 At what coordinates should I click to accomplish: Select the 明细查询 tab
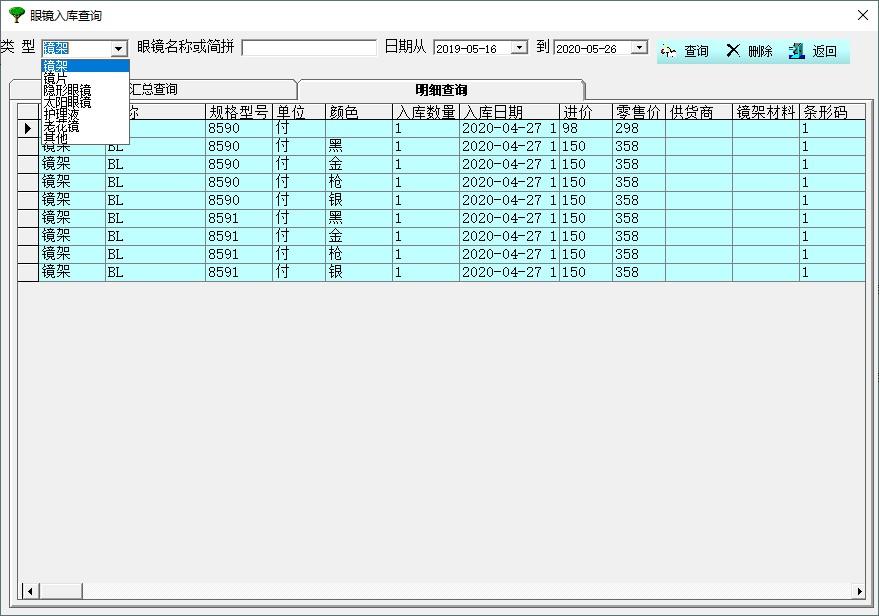coord(441,90)
